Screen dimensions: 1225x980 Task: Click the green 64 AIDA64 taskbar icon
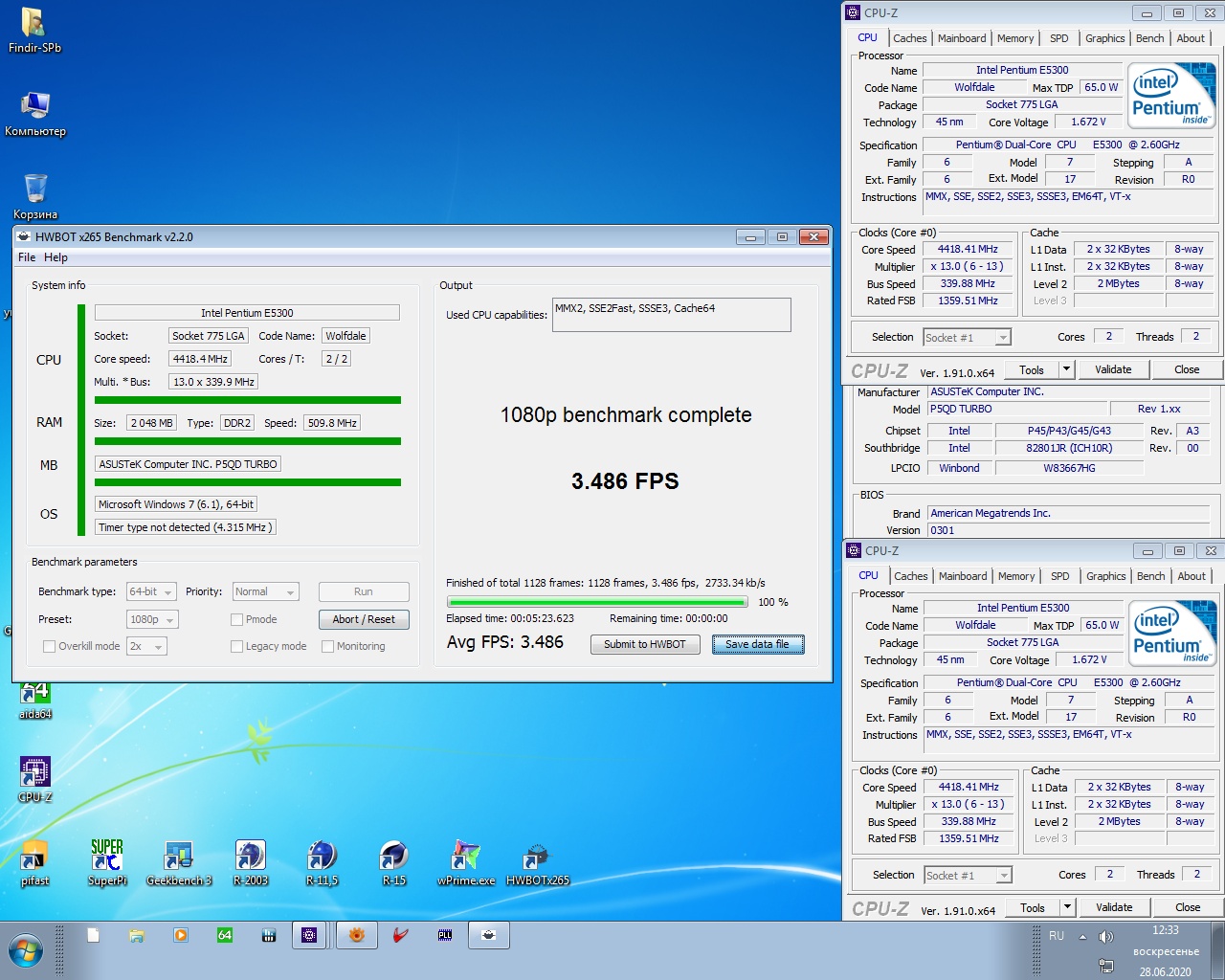(x=225, y=935)
